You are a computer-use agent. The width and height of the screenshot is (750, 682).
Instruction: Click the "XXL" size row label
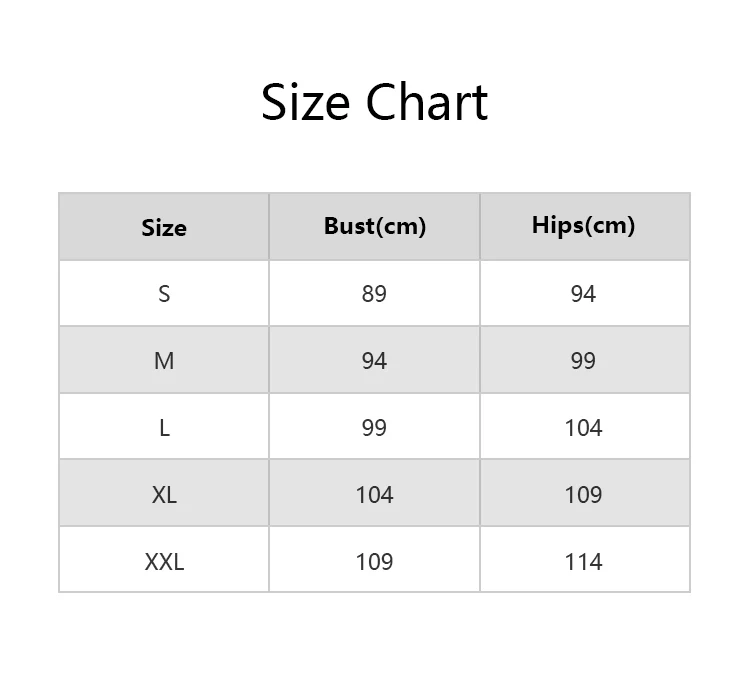(164, 562)
